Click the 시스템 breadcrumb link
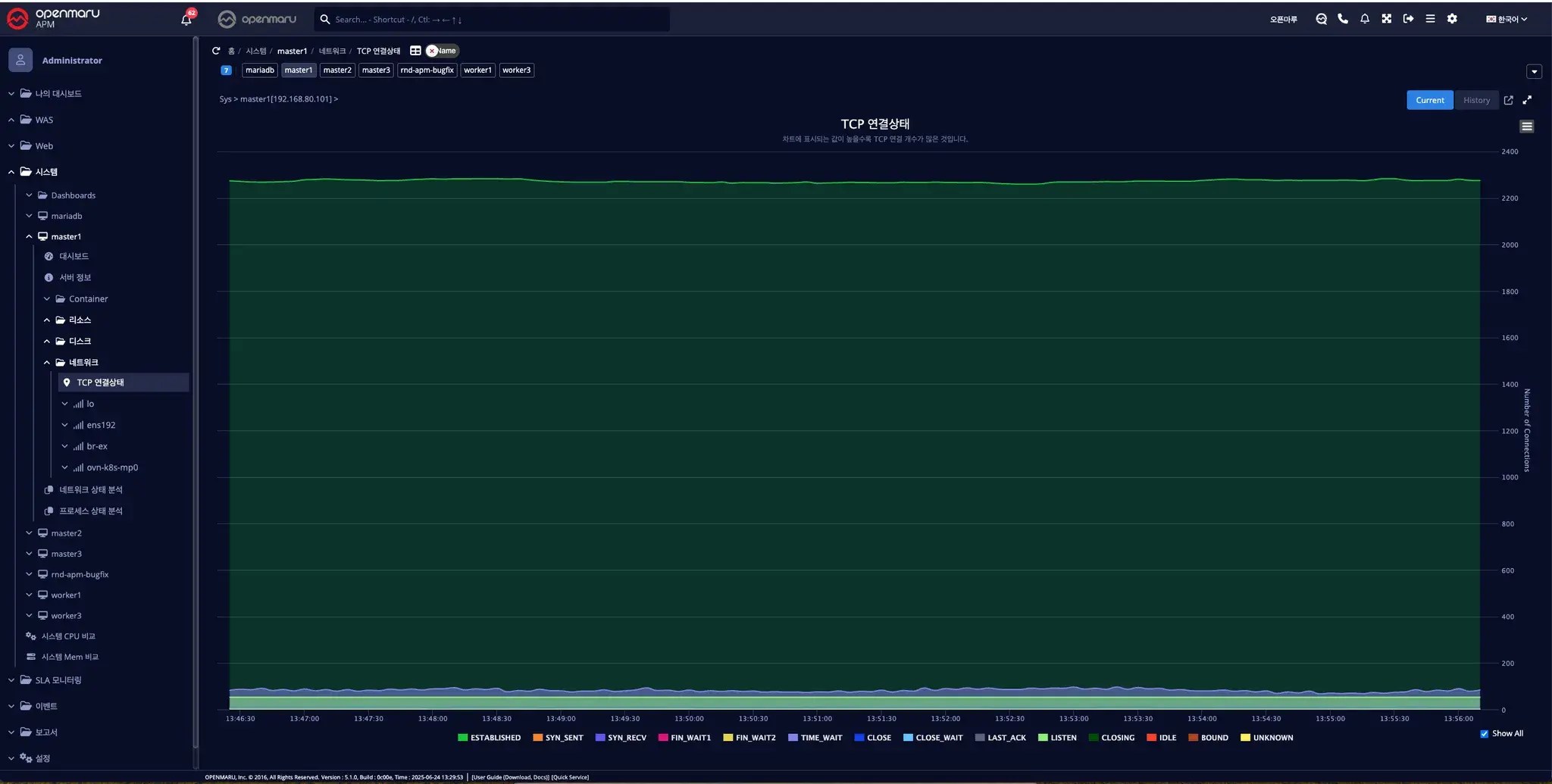This screenshot has height=784, width=1552. 255,51
